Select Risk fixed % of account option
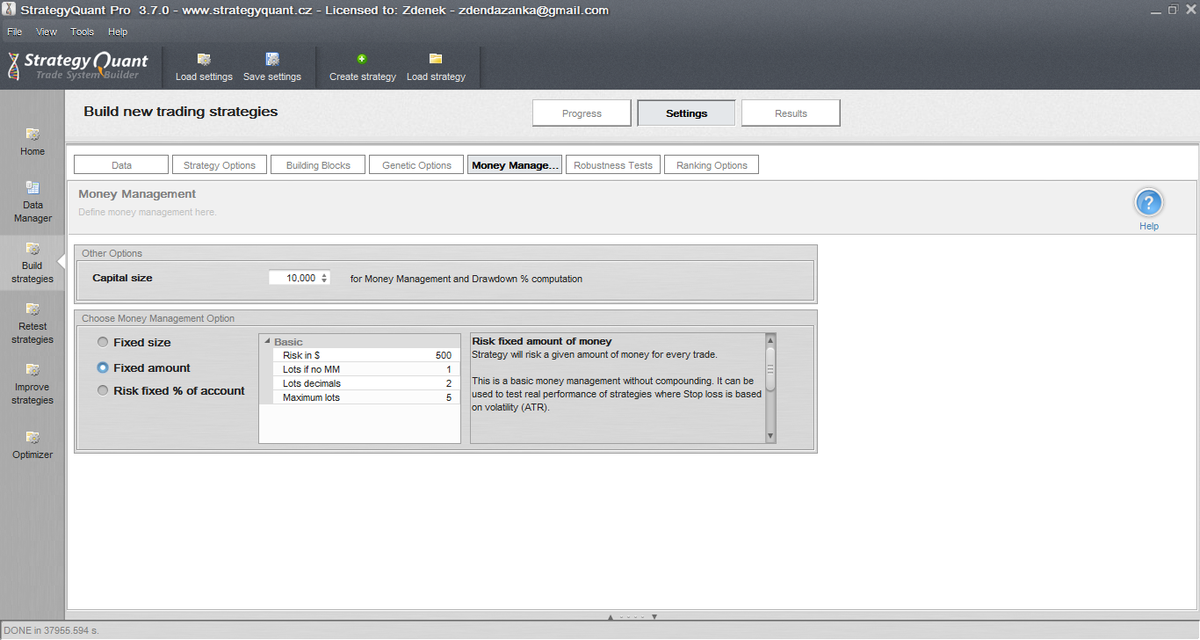This screenshot has width=1200, height=640. click(x=103, y=391)
